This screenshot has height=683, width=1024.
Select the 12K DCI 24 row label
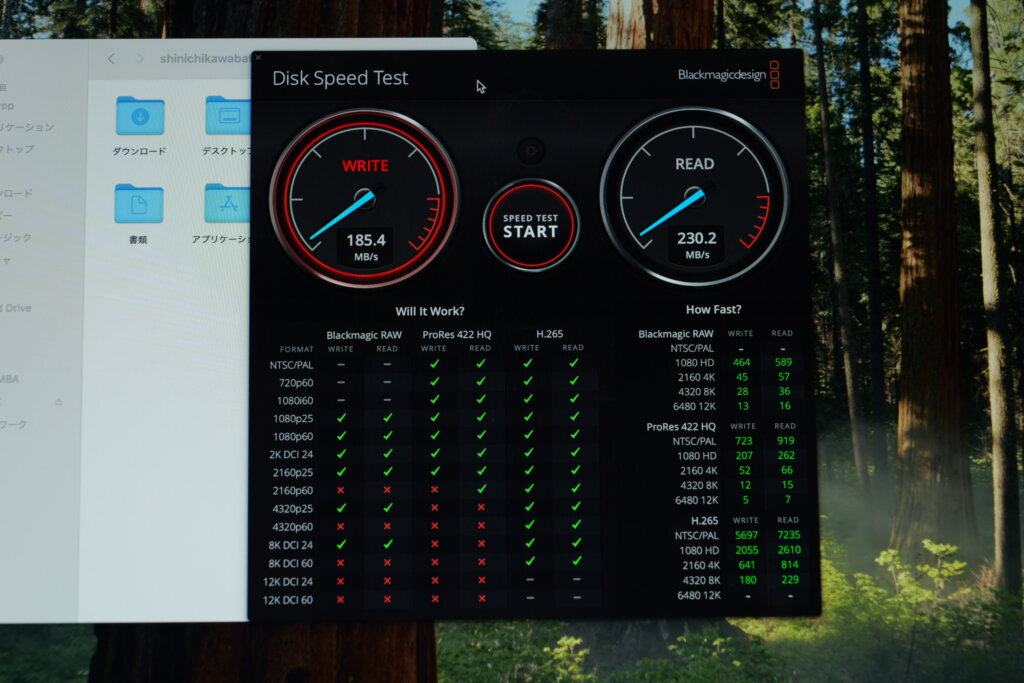[288, 582]
